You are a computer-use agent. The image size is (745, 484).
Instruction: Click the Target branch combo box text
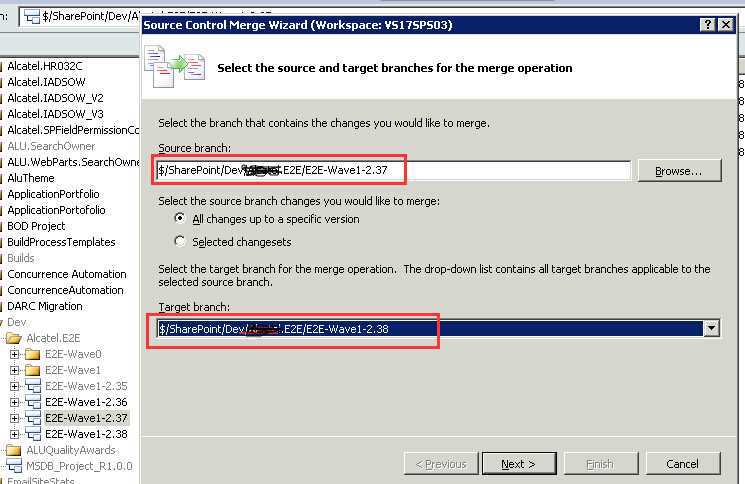pyautogui.click(x=430, y=328)
